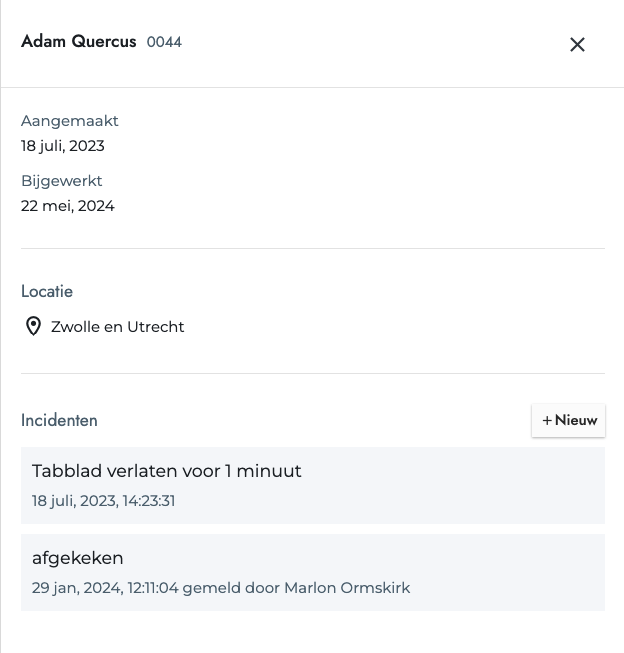
Task: Click 'gemeld door Marlon Ormskirk' reporter text
Action: [296, 588]
